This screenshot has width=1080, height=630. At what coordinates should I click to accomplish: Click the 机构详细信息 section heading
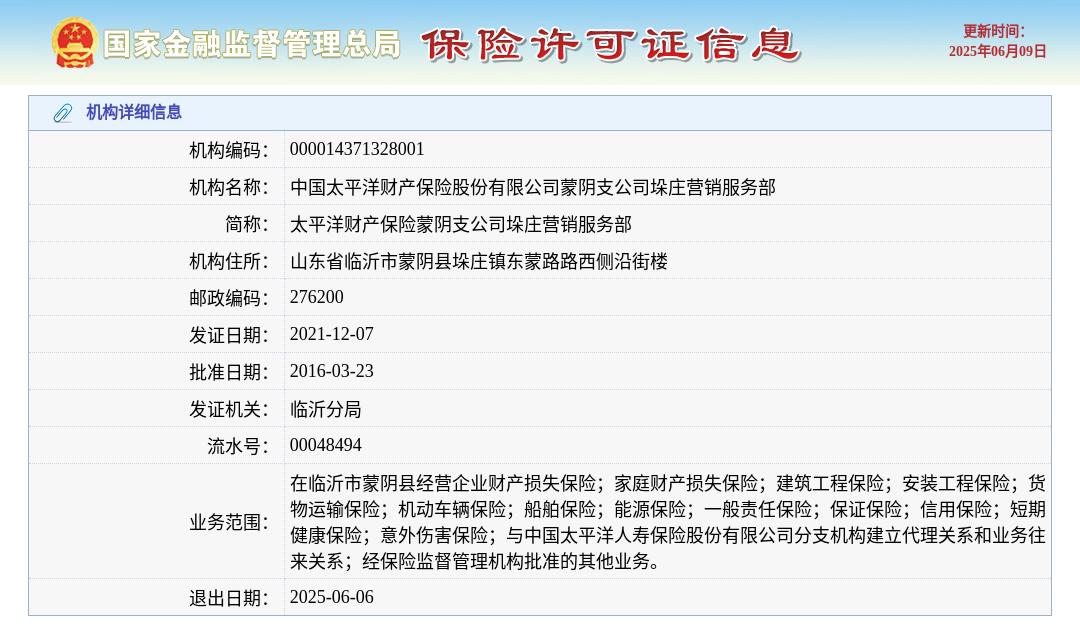(x=134, y=112)
